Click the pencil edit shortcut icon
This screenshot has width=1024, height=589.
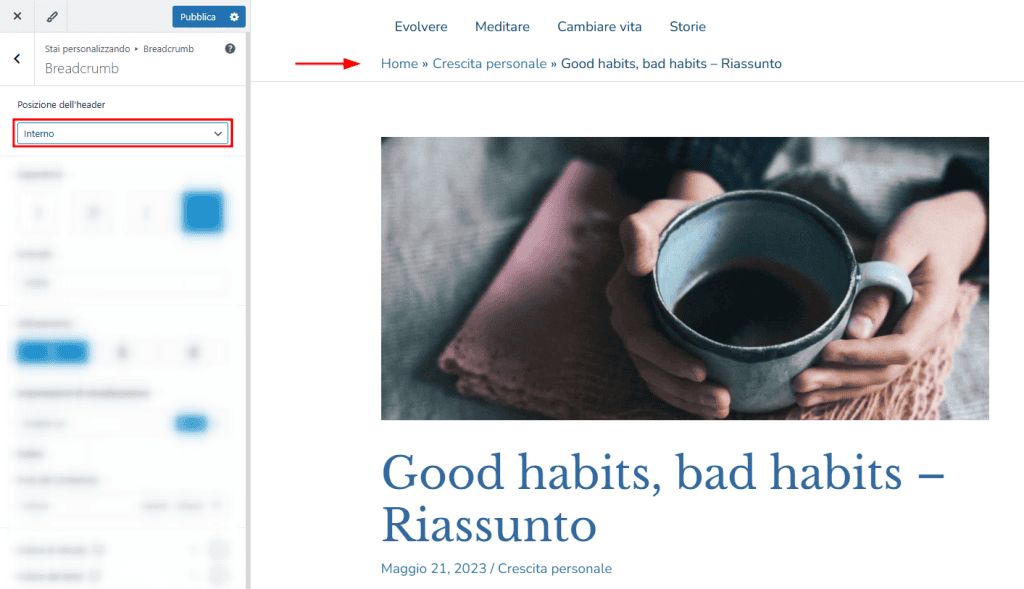click(x=52, y=16)
